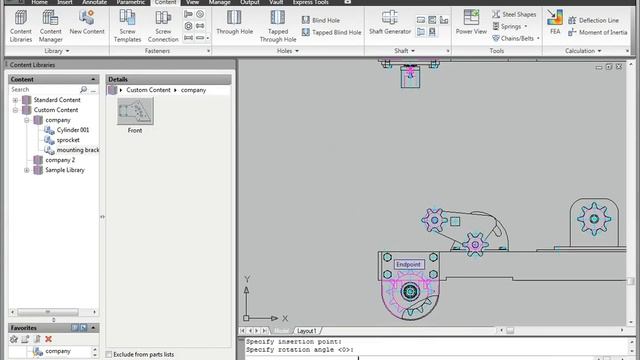Launch the Screw Connection tool
640x360 pixels.
point(163,26)
